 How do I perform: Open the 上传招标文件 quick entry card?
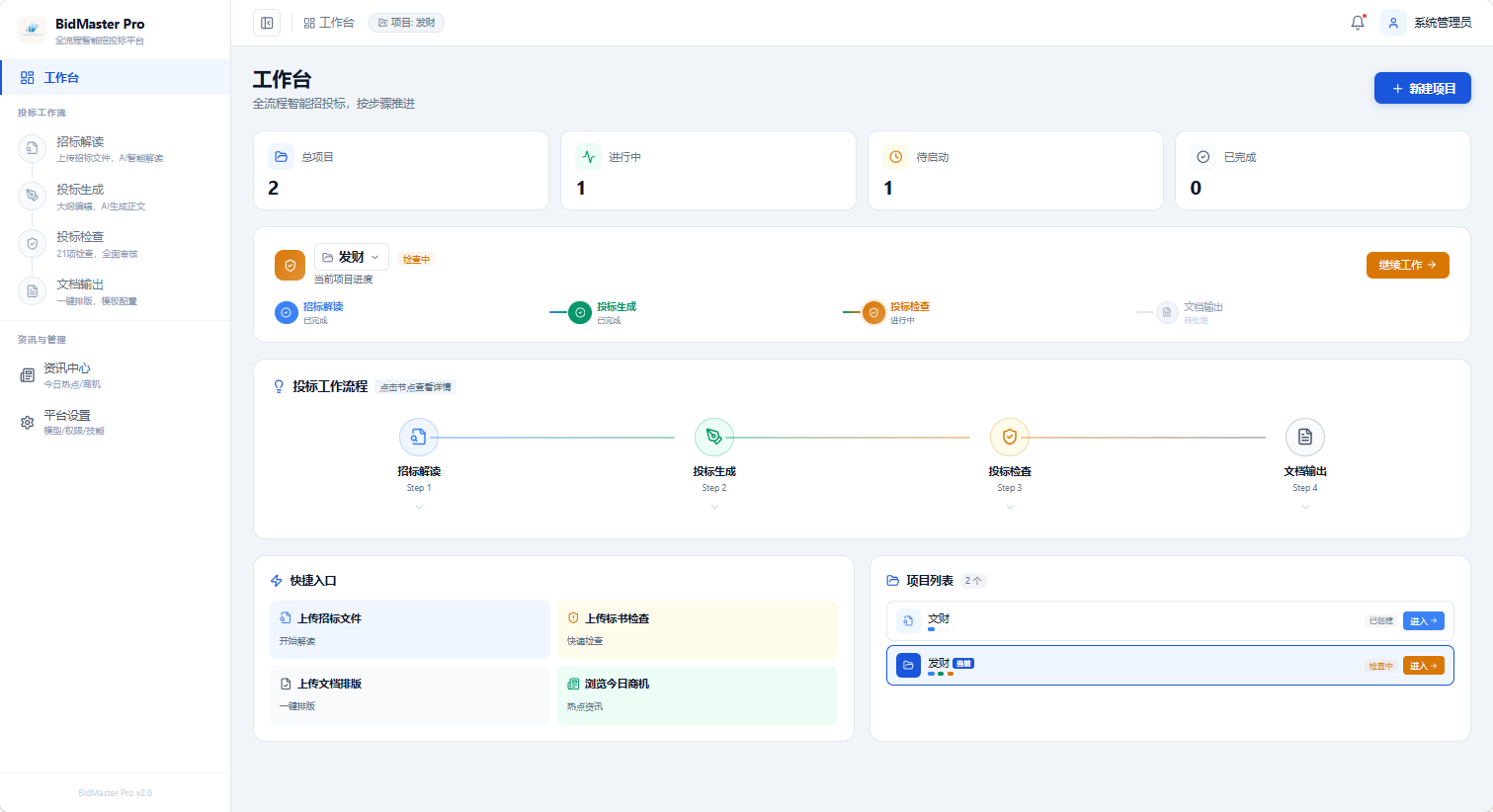click(410, 629)
